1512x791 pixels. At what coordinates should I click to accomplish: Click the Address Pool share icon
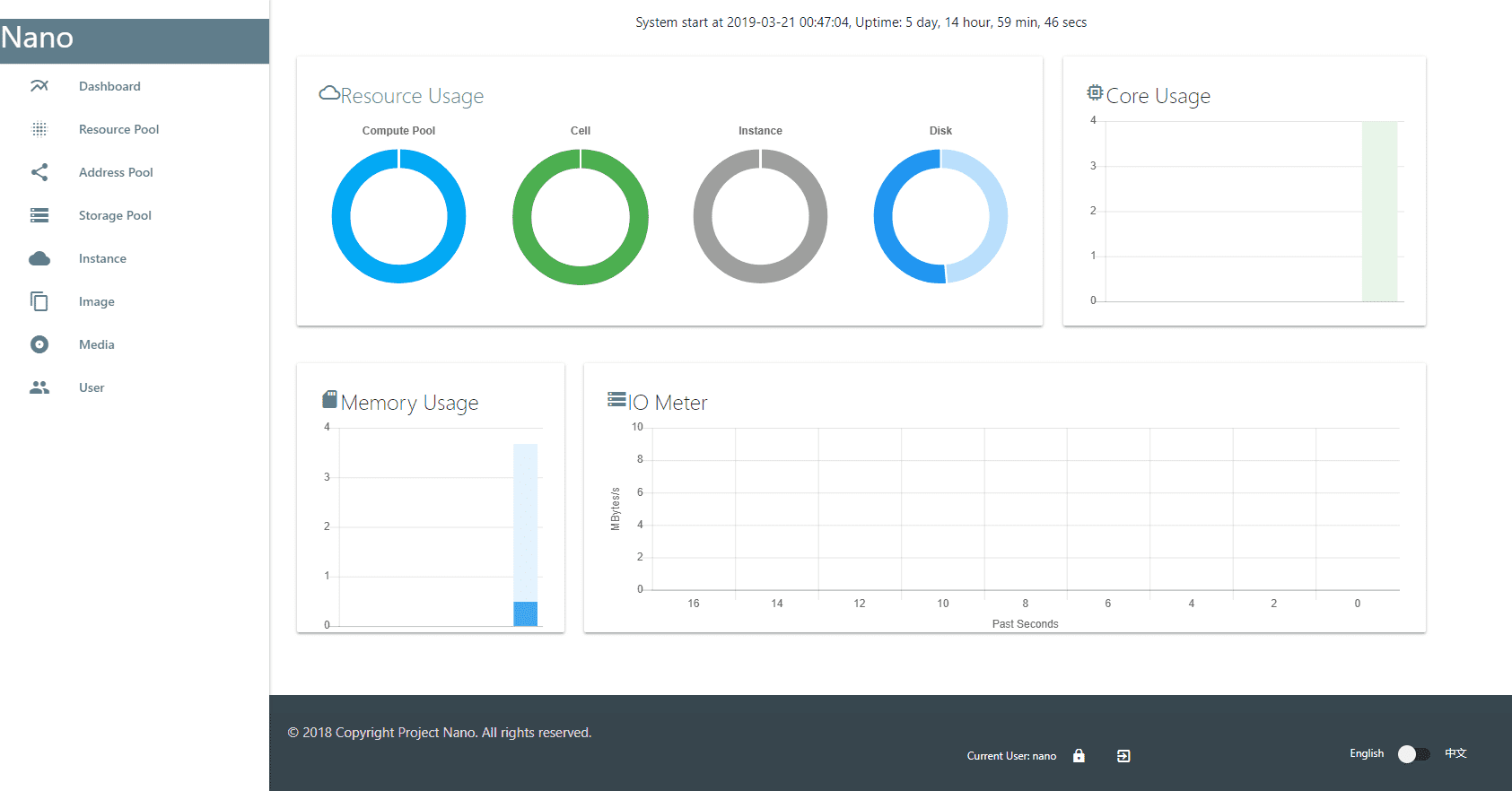(39, 172)
